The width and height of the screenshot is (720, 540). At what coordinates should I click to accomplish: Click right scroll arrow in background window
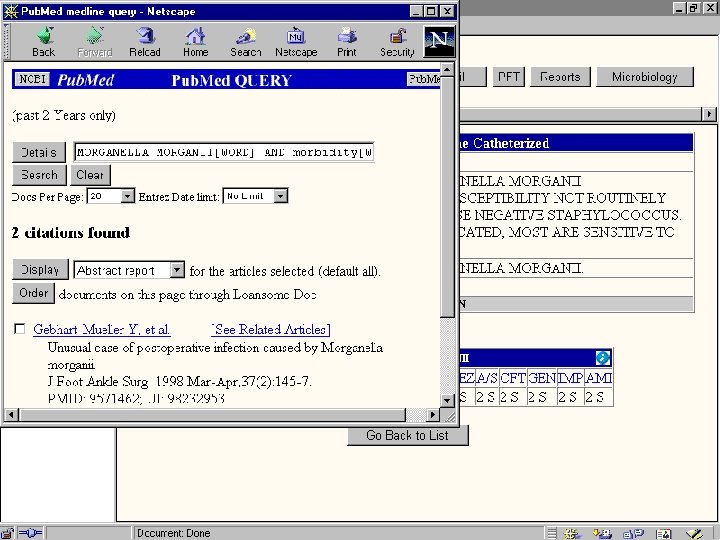709,113
